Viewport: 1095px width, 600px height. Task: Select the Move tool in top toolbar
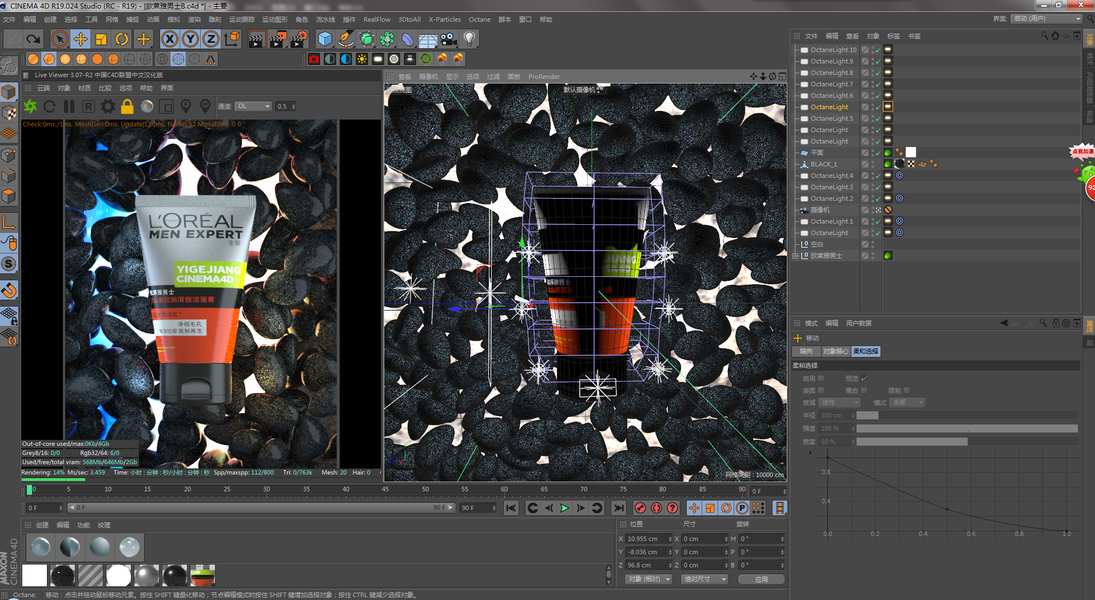[x=81, y=39]
